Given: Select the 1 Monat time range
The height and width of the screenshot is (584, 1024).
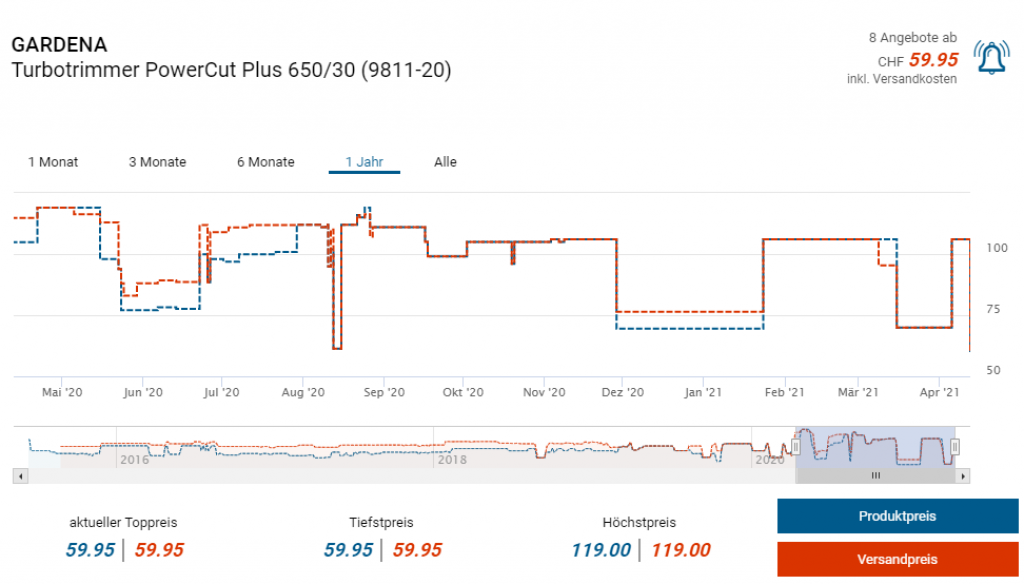Looking at the screenshot, I should tap(53, 162).
